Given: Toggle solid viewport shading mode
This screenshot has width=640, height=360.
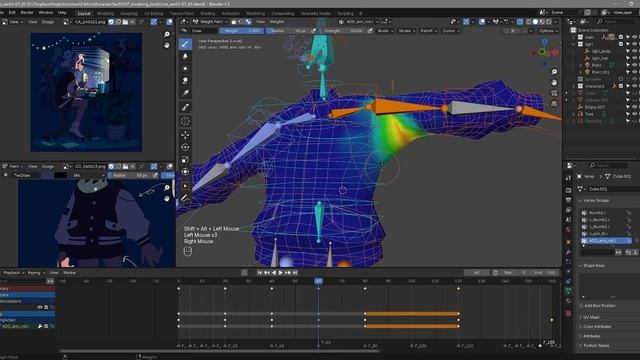Looking at the screenshot, I should (535, 22).
